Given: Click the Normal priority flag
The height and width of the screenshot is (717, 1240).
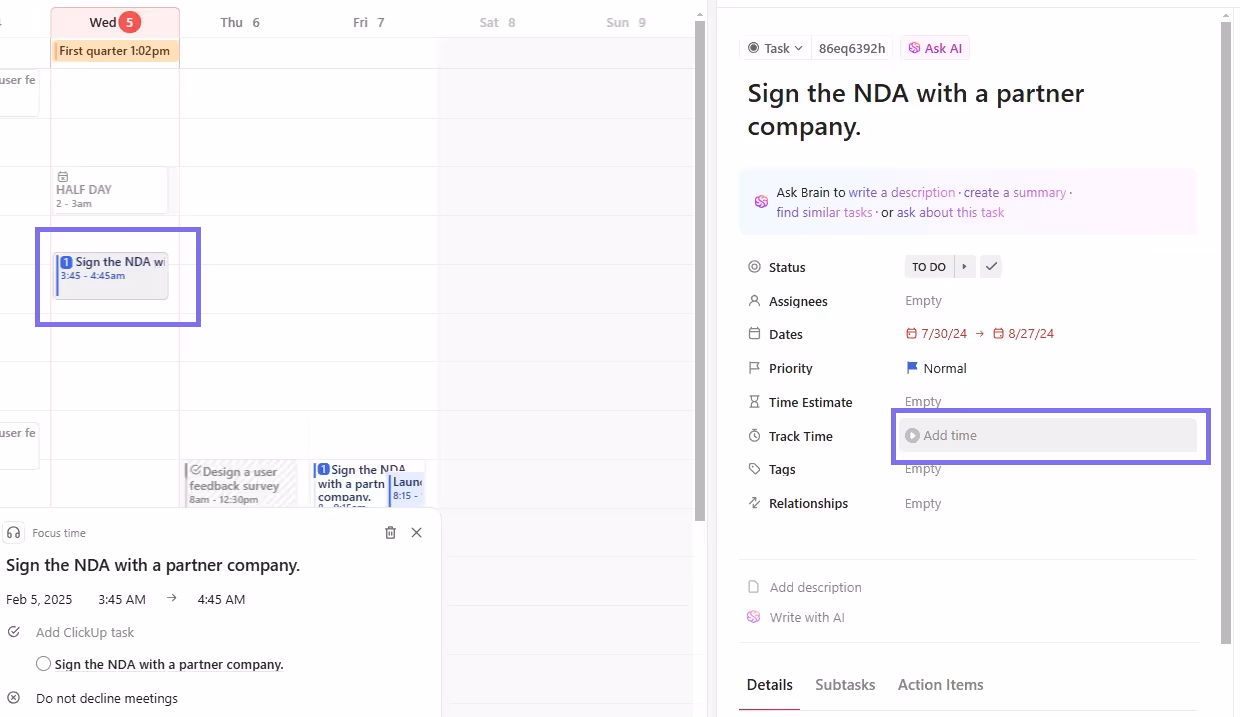Looking at the screenshot, I should [x=912, y=368].
